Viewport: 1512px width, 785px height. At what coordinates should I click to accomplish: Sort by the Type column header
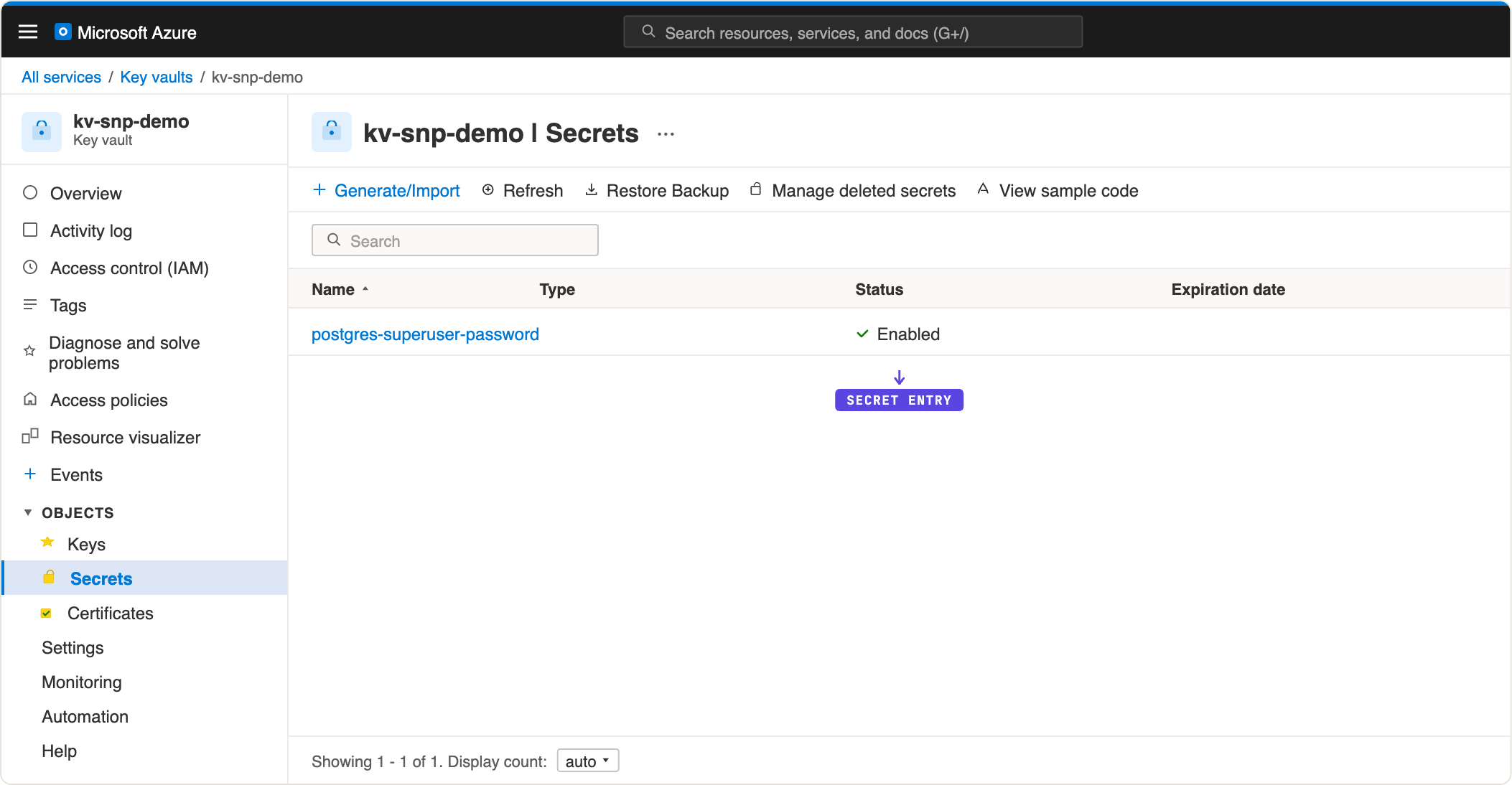[557, 289]
